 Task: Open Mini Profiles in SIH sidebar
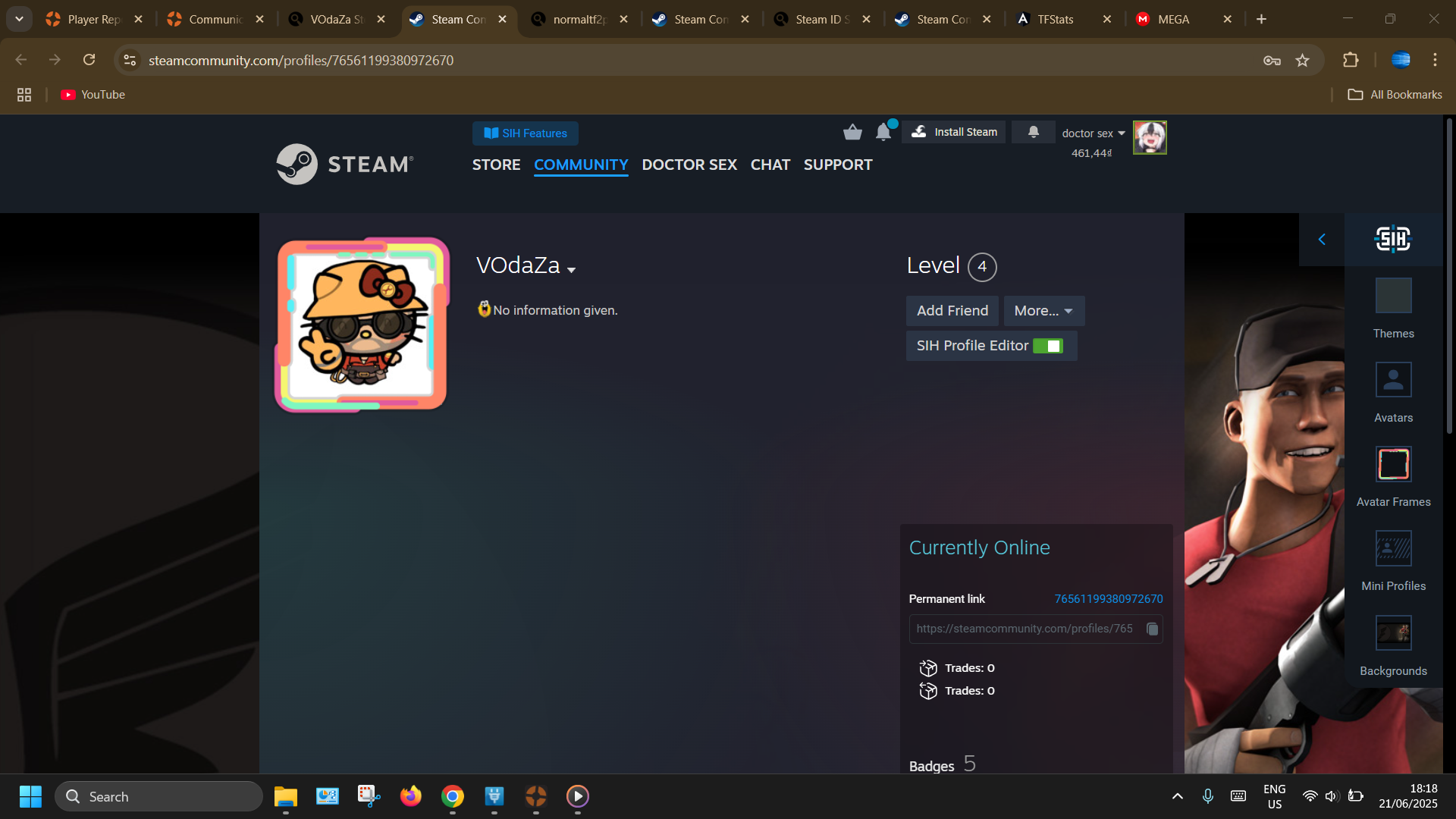click(1393, 561)
